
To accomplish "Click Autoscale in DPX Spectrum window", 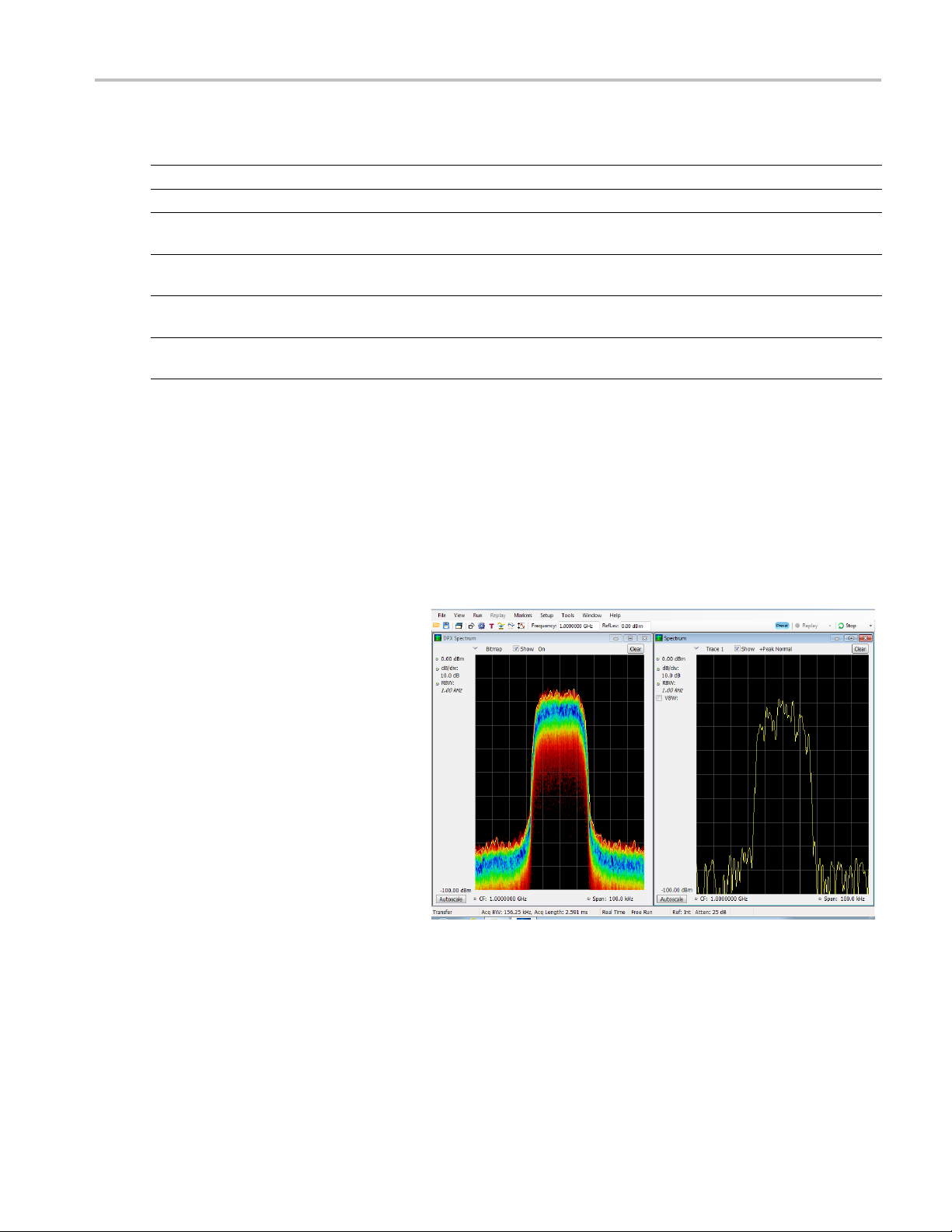I will pos(451,899).
